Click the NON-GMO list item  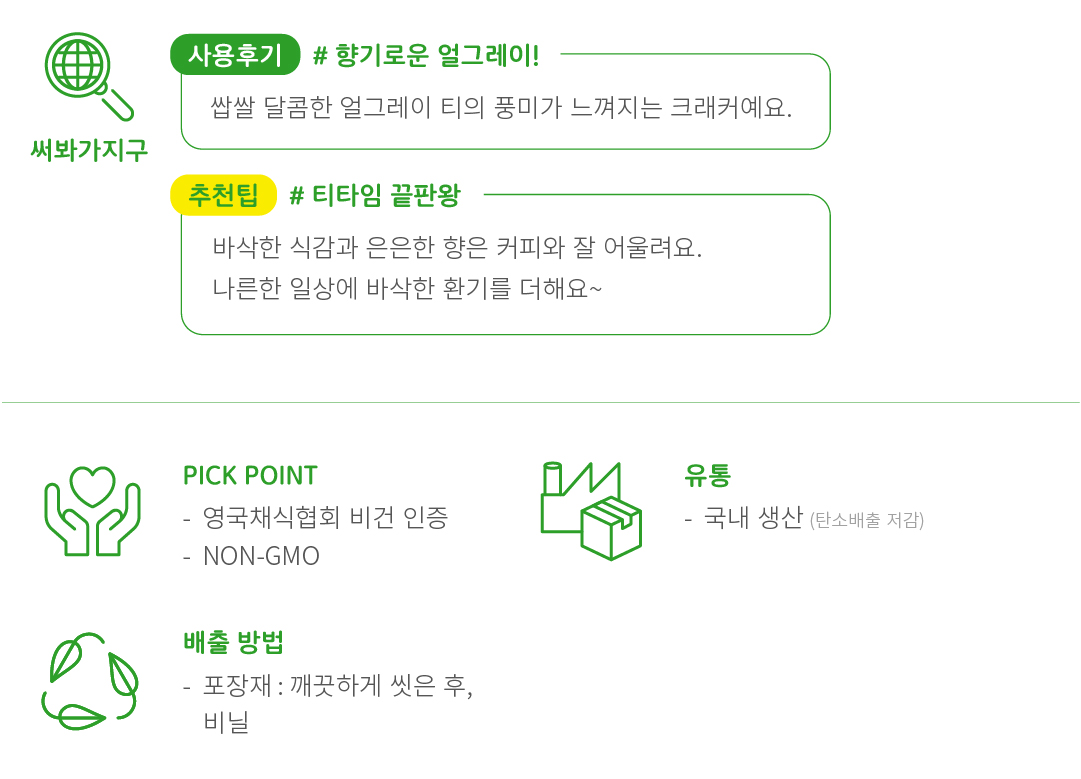coord(261,556)
